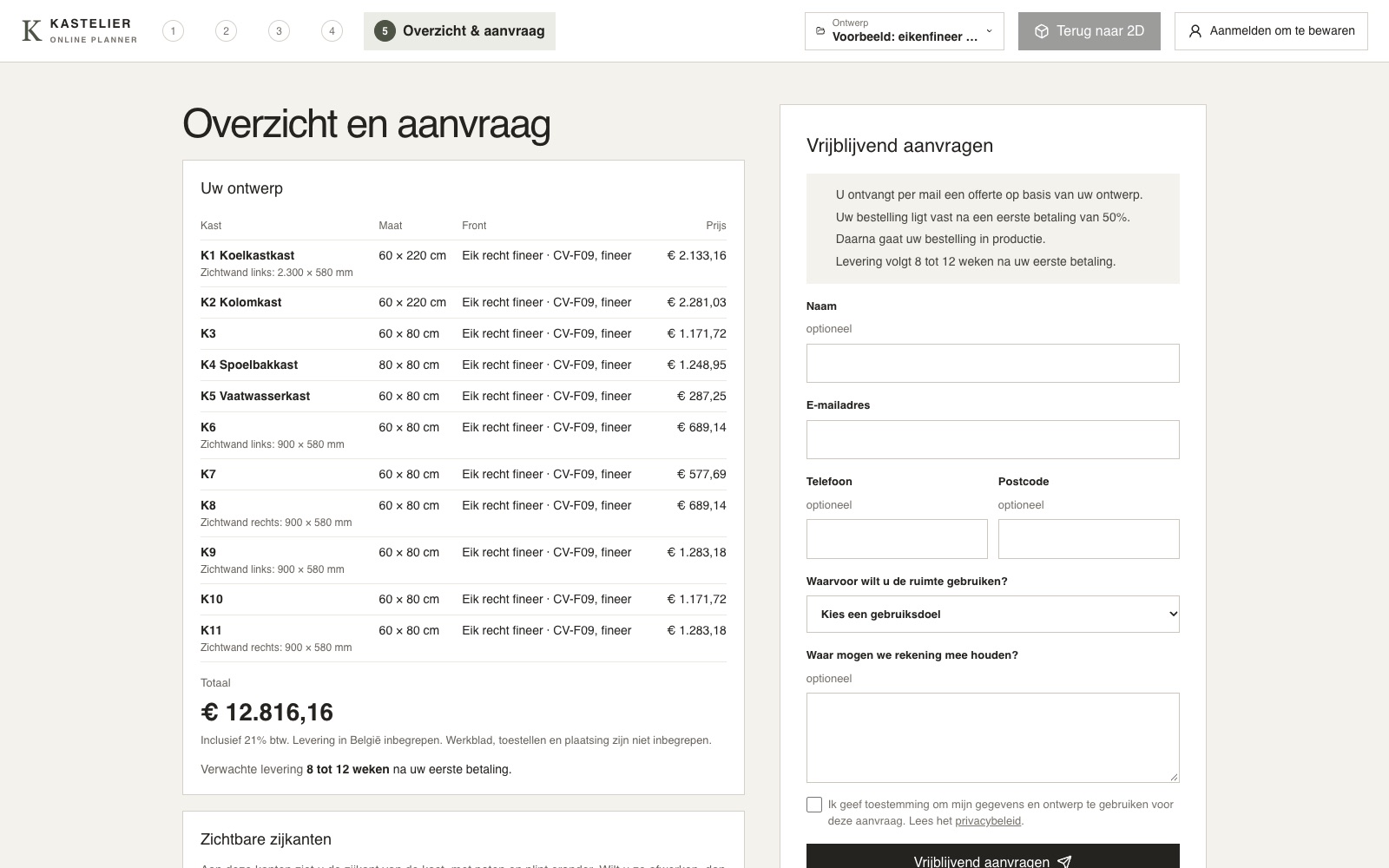
Task: Click the Uw ontwerp heading
Action: click(241, 188)
